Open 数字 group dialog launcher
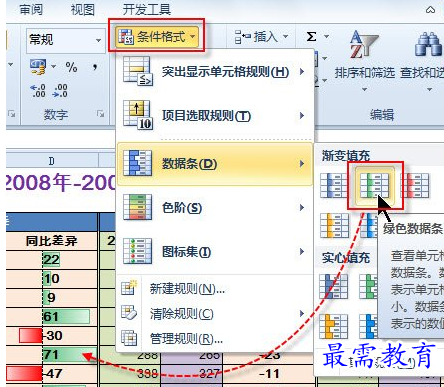The image size is (444, 387). point(100,114)
